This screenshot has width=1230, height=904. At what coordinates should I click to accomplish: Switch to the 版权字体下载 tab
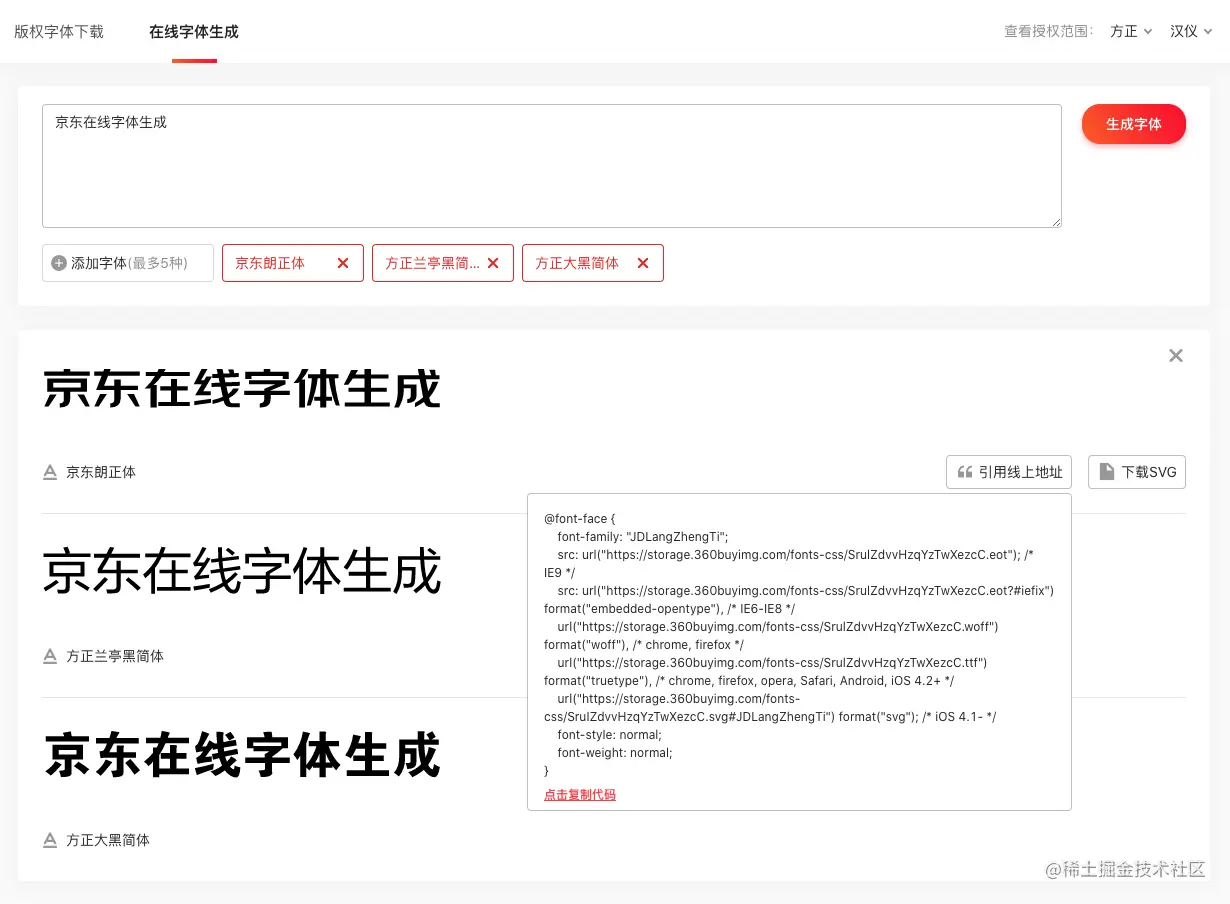(x=59, y=31)
